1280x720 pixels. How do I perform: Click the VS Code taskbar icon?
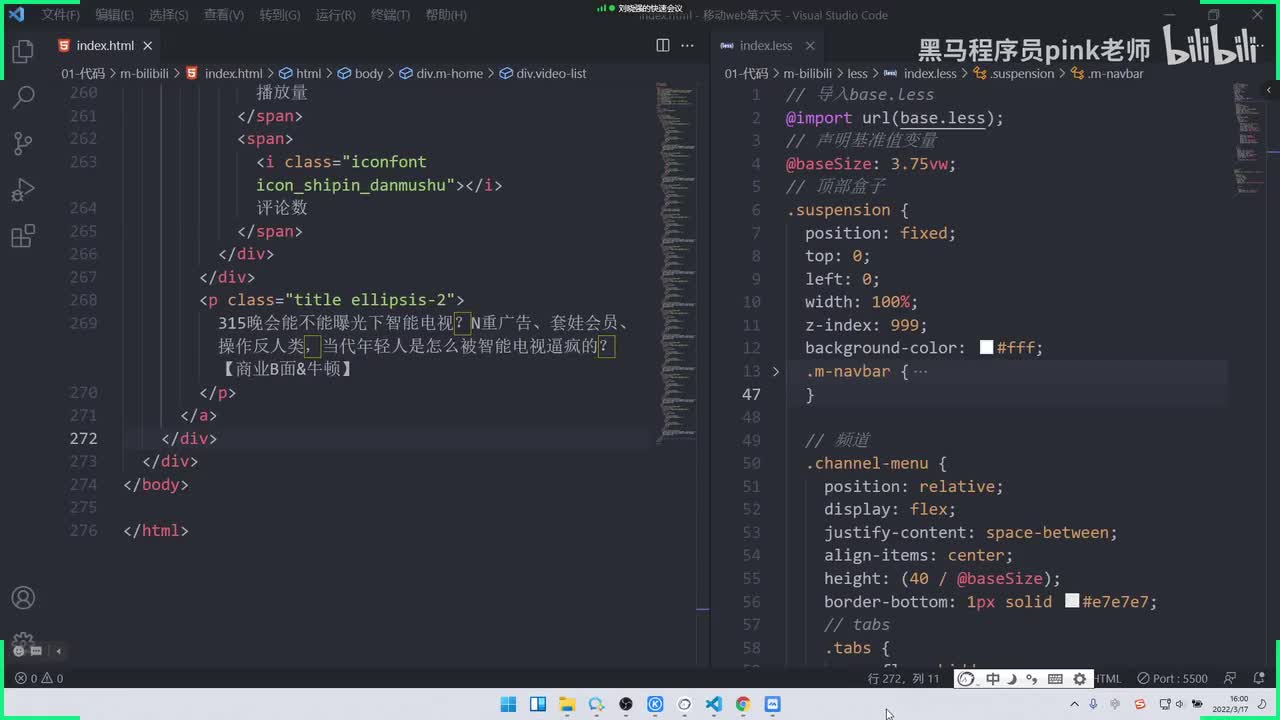(x=713, y=704)
